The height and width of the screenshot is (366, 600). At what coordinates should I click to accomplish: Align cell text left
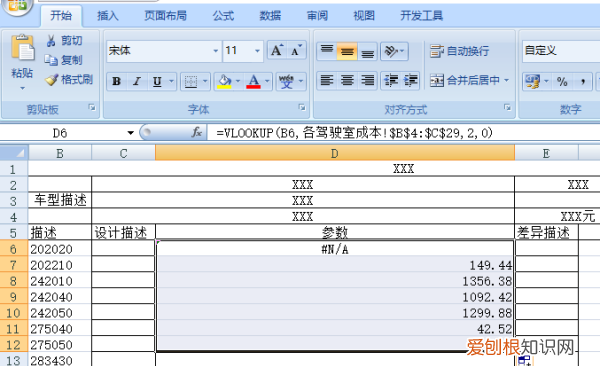[327, 80]
